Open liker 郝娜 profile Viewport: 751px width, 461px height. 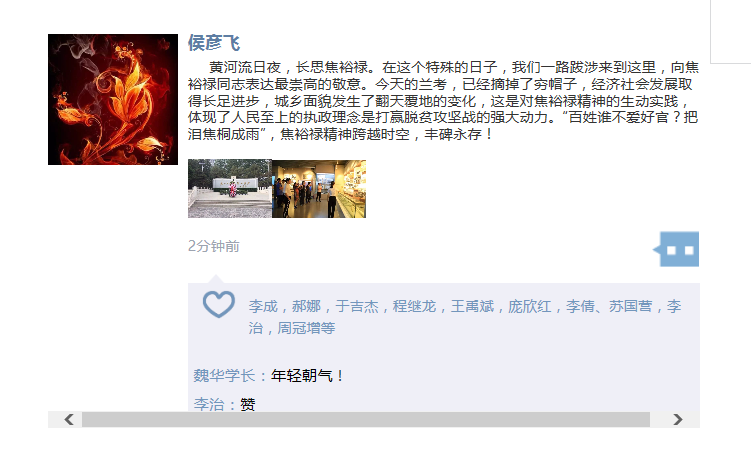pos(307,306)
